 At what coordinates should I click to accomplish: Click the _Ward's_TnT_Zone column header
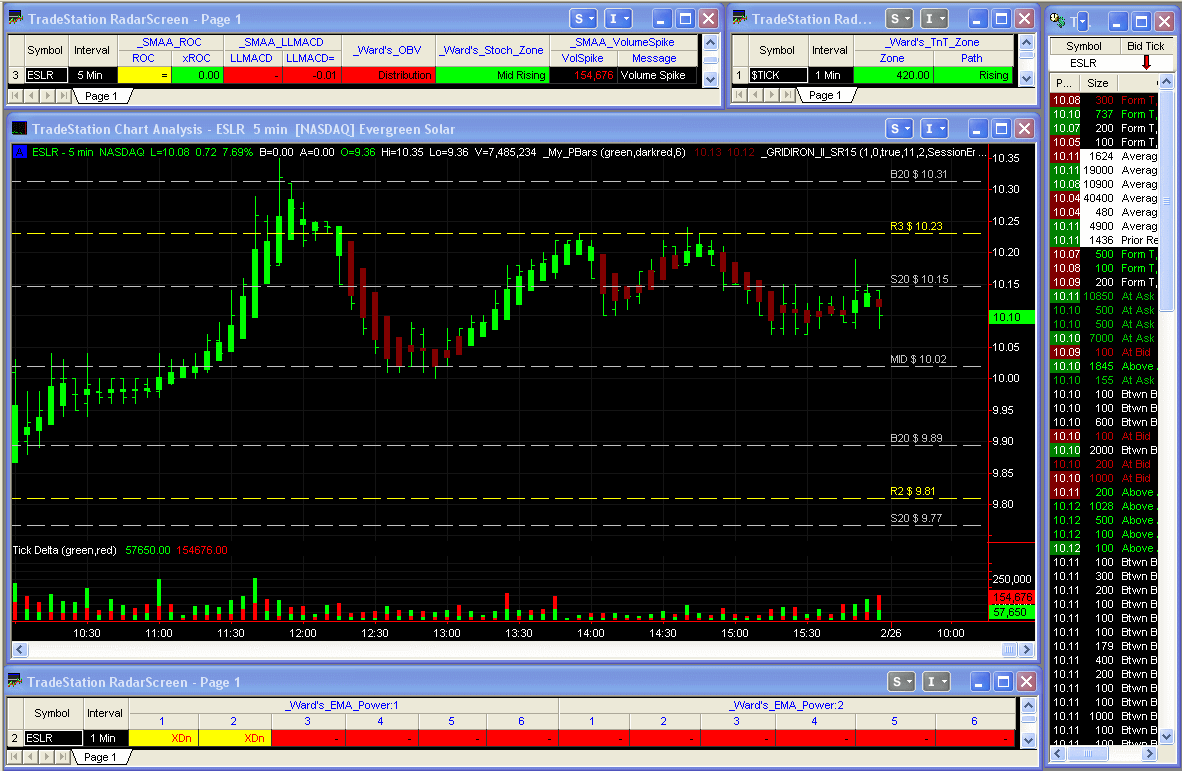click(933, 42)
